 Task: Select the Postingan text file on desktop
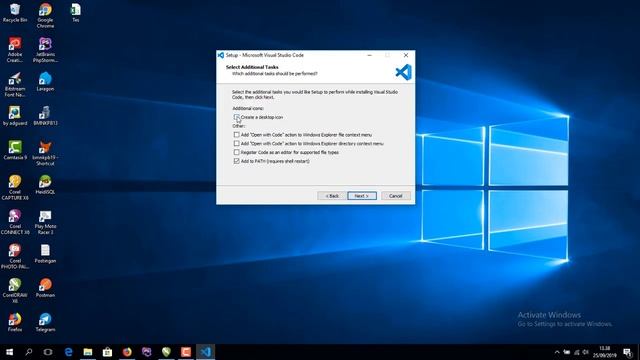coord(45,253)
